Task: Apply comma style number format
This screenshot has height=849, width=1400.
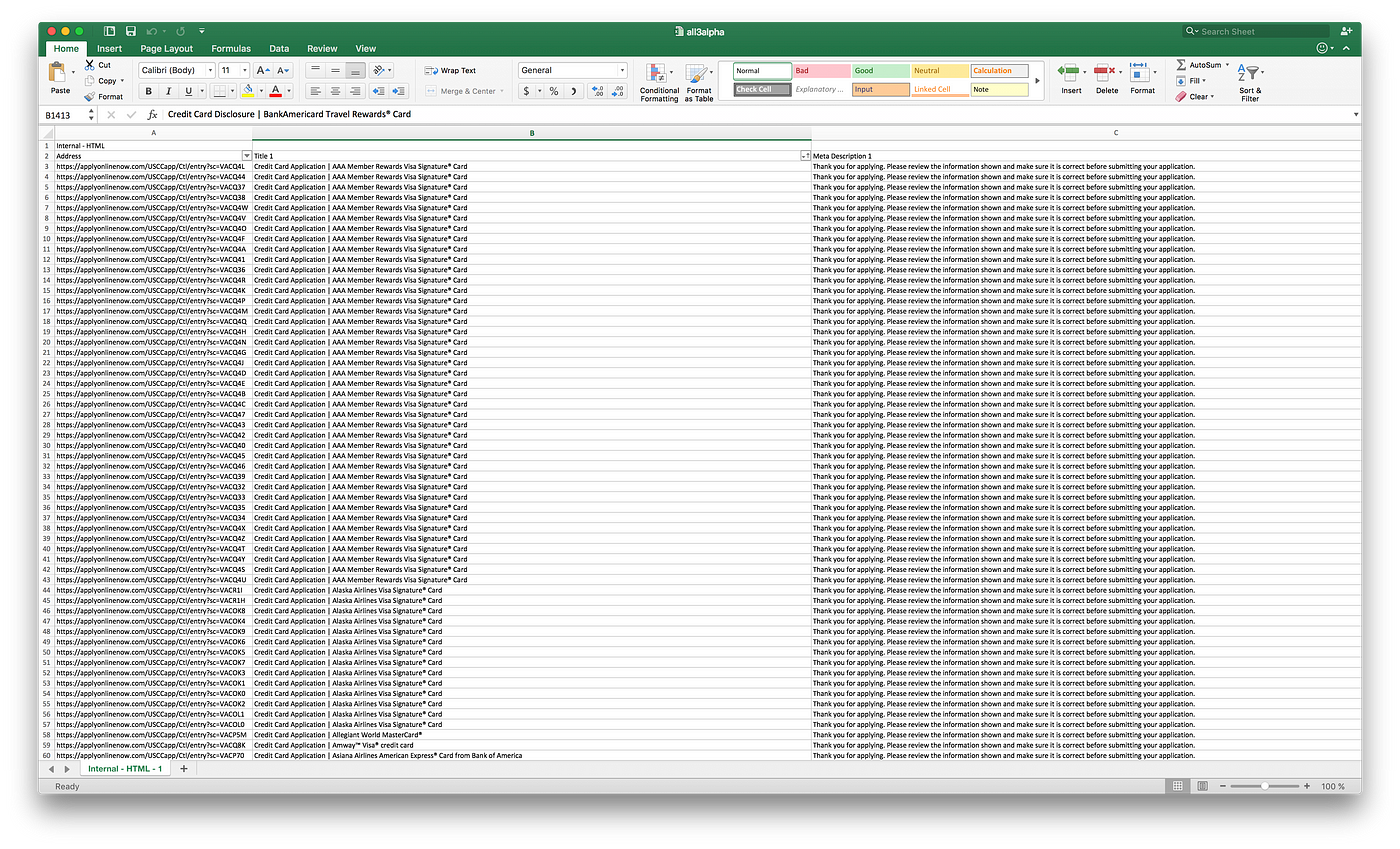Action: coord(574,91)
